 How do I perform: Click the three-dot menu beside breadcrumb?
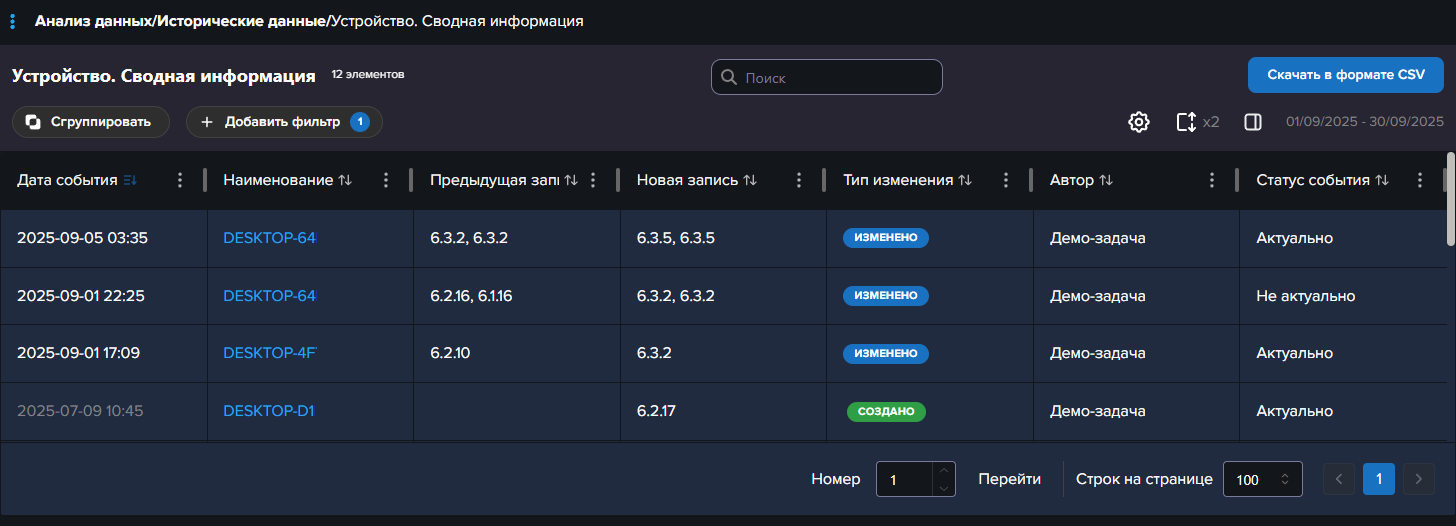(12, 21)
